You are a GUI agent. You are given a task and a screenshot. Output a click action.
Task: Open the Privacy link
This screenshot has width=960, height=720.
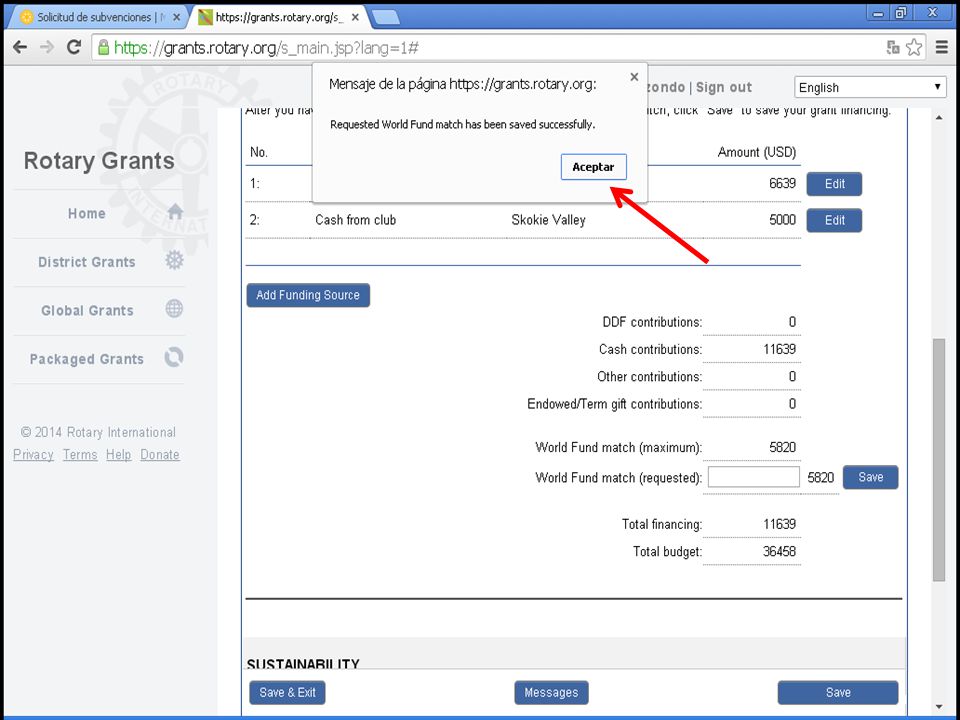coord(33,455)
